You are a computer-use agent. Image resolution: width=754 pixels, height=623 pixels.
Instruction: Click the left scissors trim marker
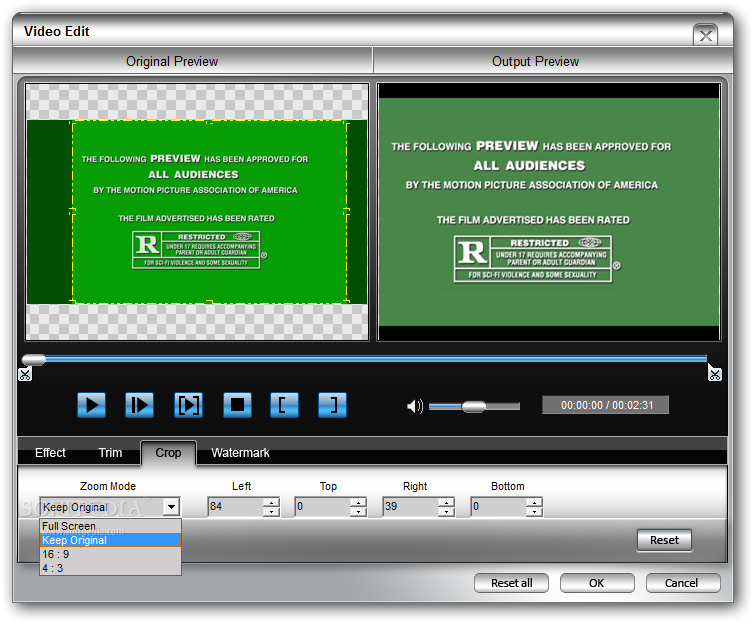coord(25,374)
